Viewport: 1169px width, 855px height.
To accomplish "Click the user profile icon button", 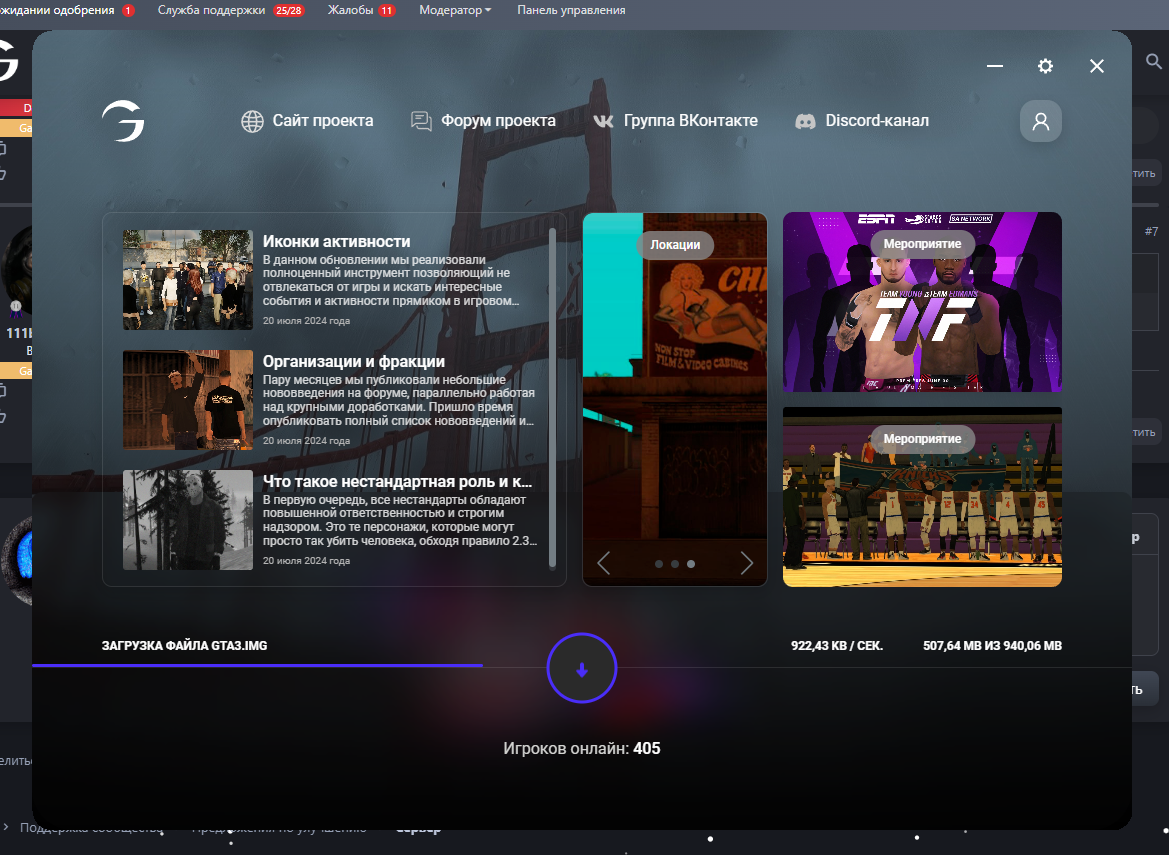I will pos(1040,121).
